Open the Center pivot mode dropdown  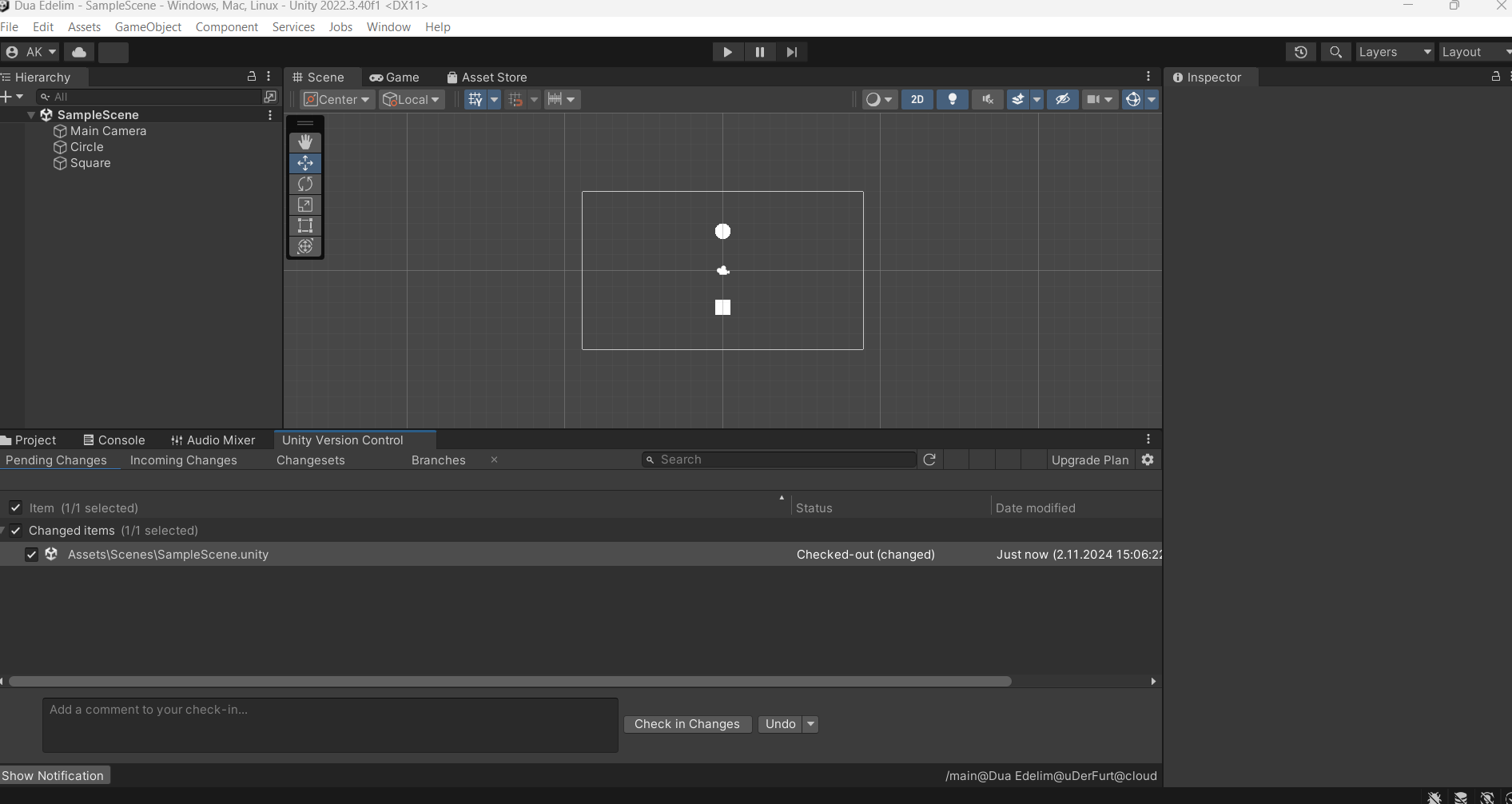click(x=337, y=99)
